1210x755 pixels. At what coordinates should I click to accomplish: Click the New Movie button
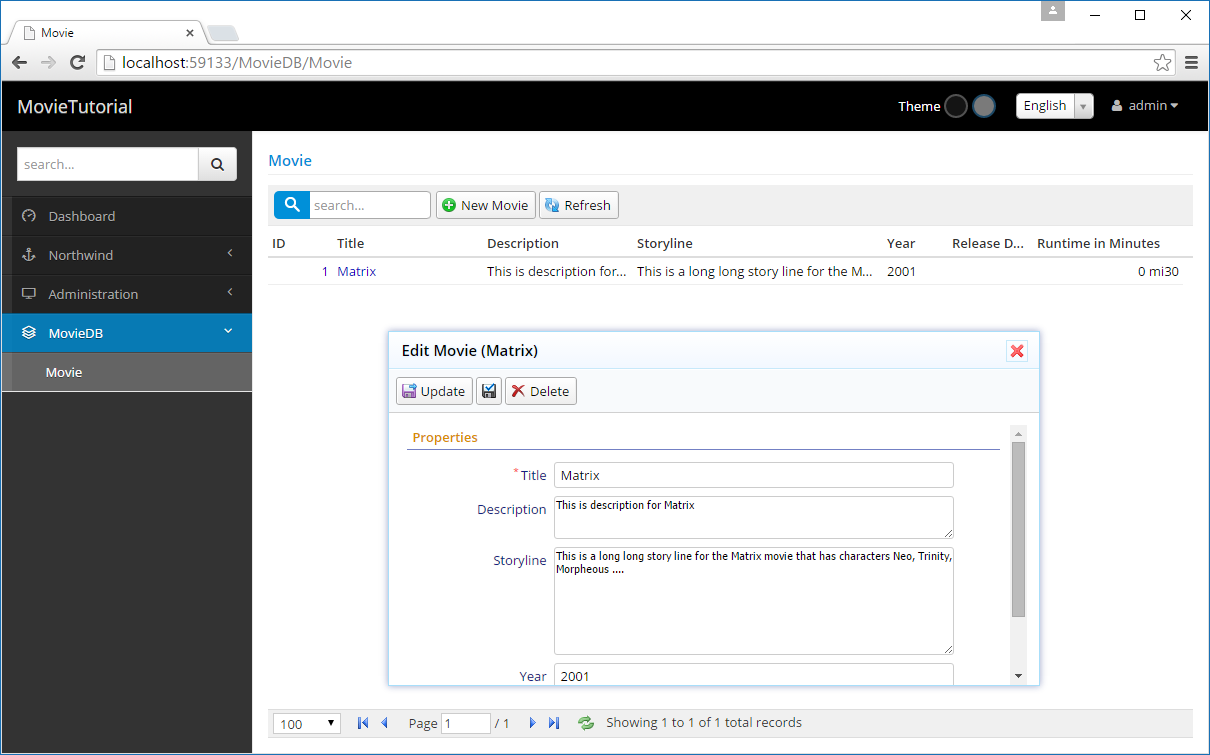point(486,205)
